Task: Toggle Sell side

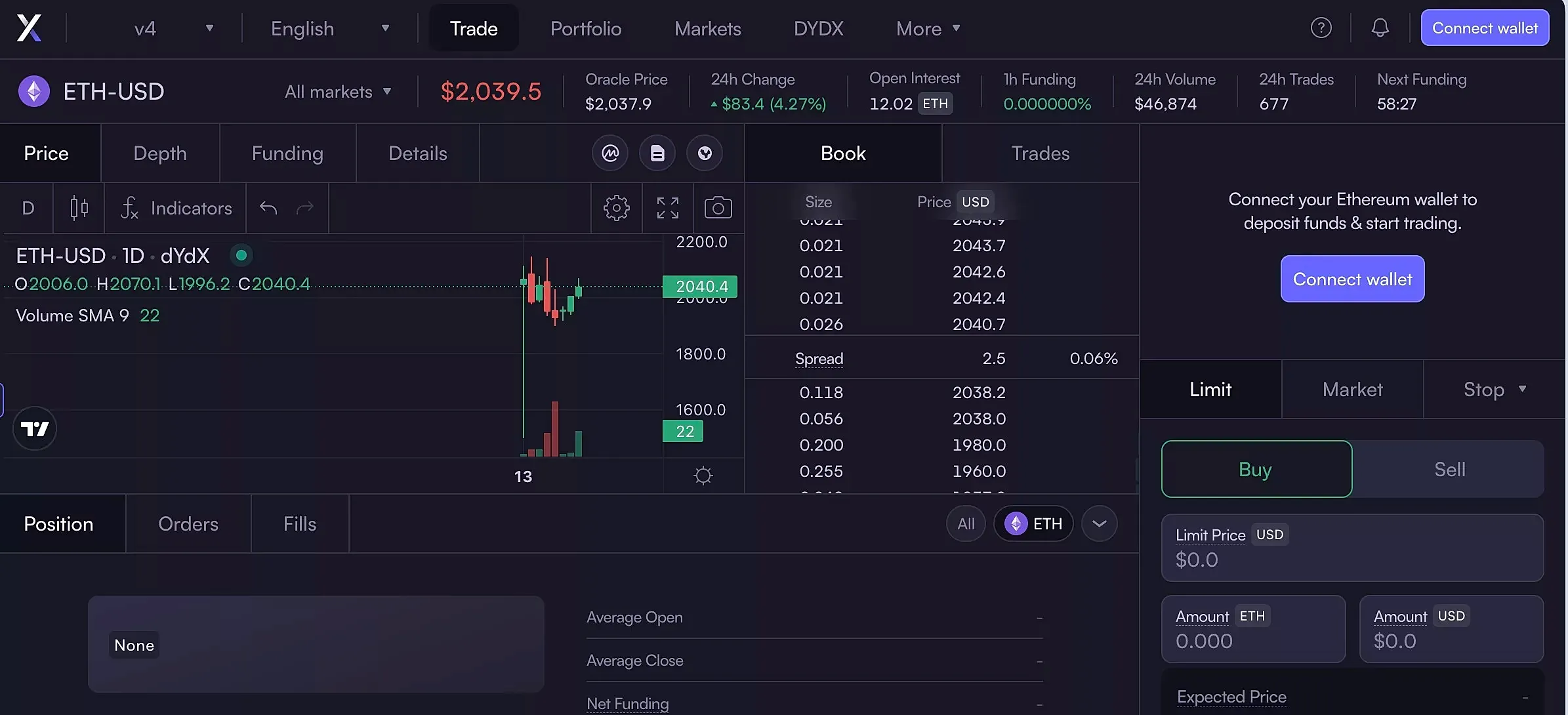Action: click(1449, 469)
